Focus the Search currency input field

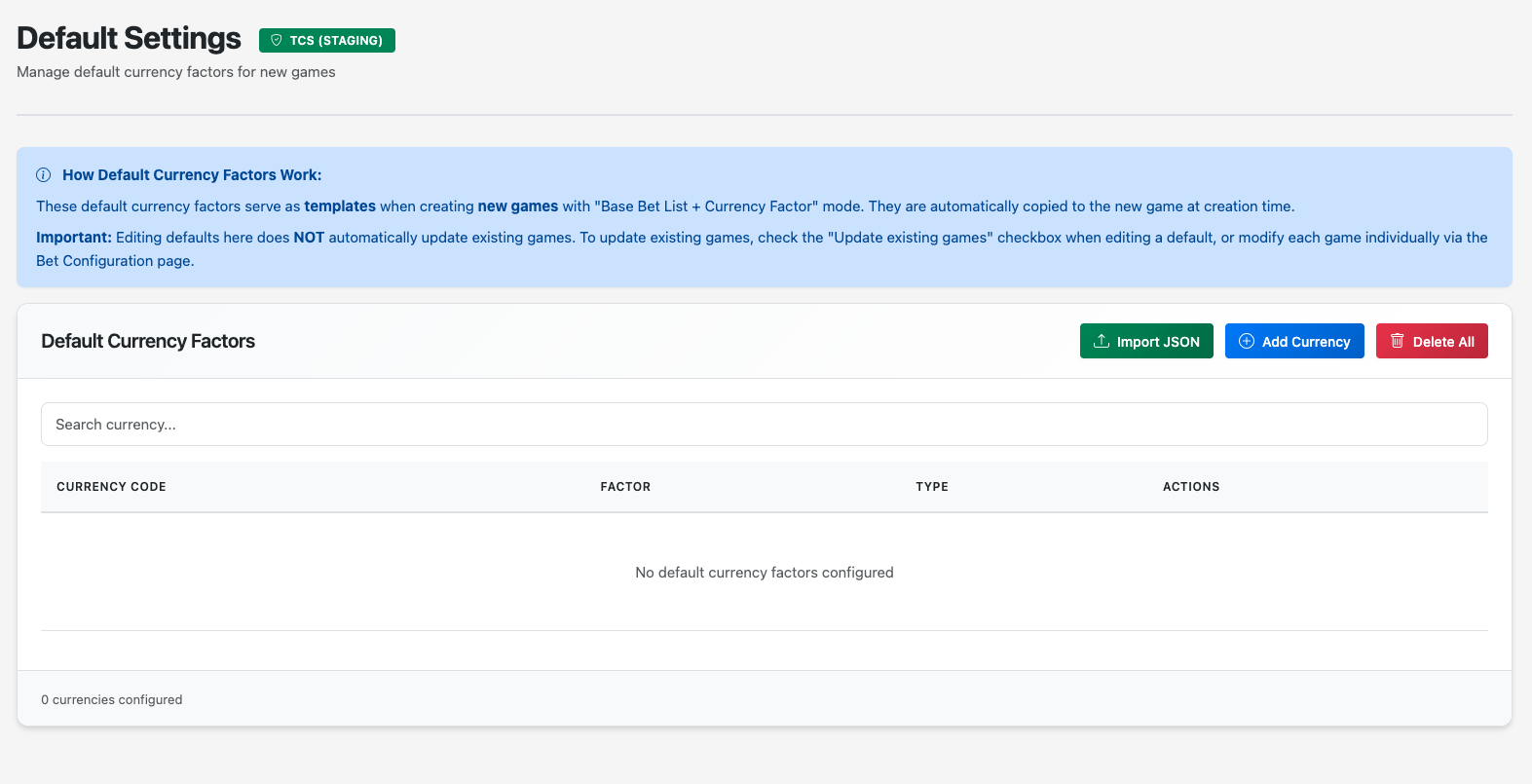(x=764, y=425)
